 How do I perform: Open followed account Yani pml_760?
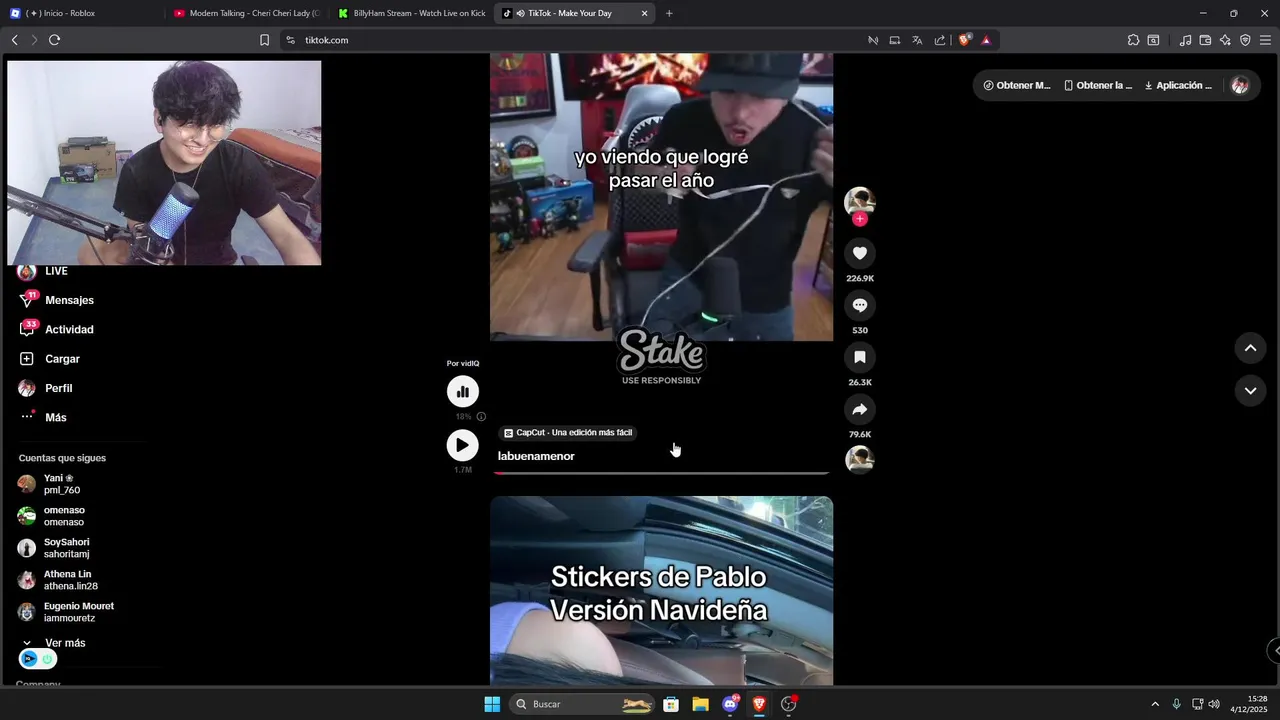[50, 484]
